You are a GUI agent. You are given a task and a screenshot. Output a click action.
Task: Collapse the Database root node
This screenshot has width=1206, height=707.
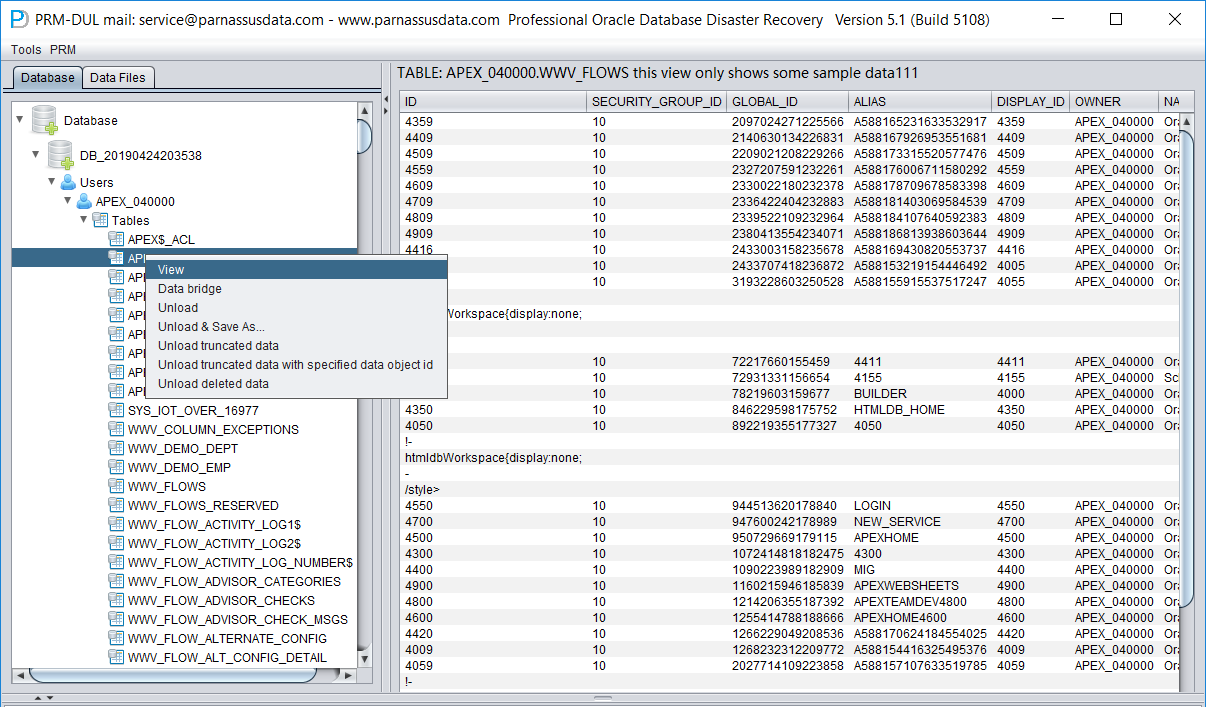pyautogui.click(x=20, y=120)
